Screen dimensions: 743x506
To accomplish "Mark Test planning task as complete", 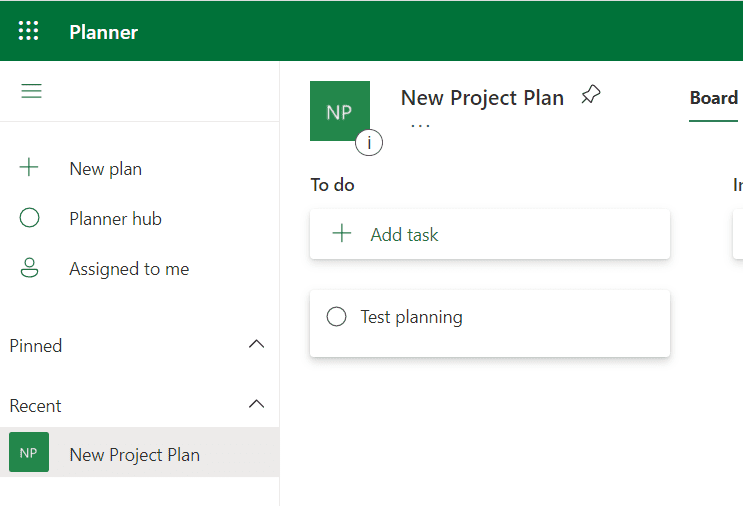I will [x=337, y=317].
